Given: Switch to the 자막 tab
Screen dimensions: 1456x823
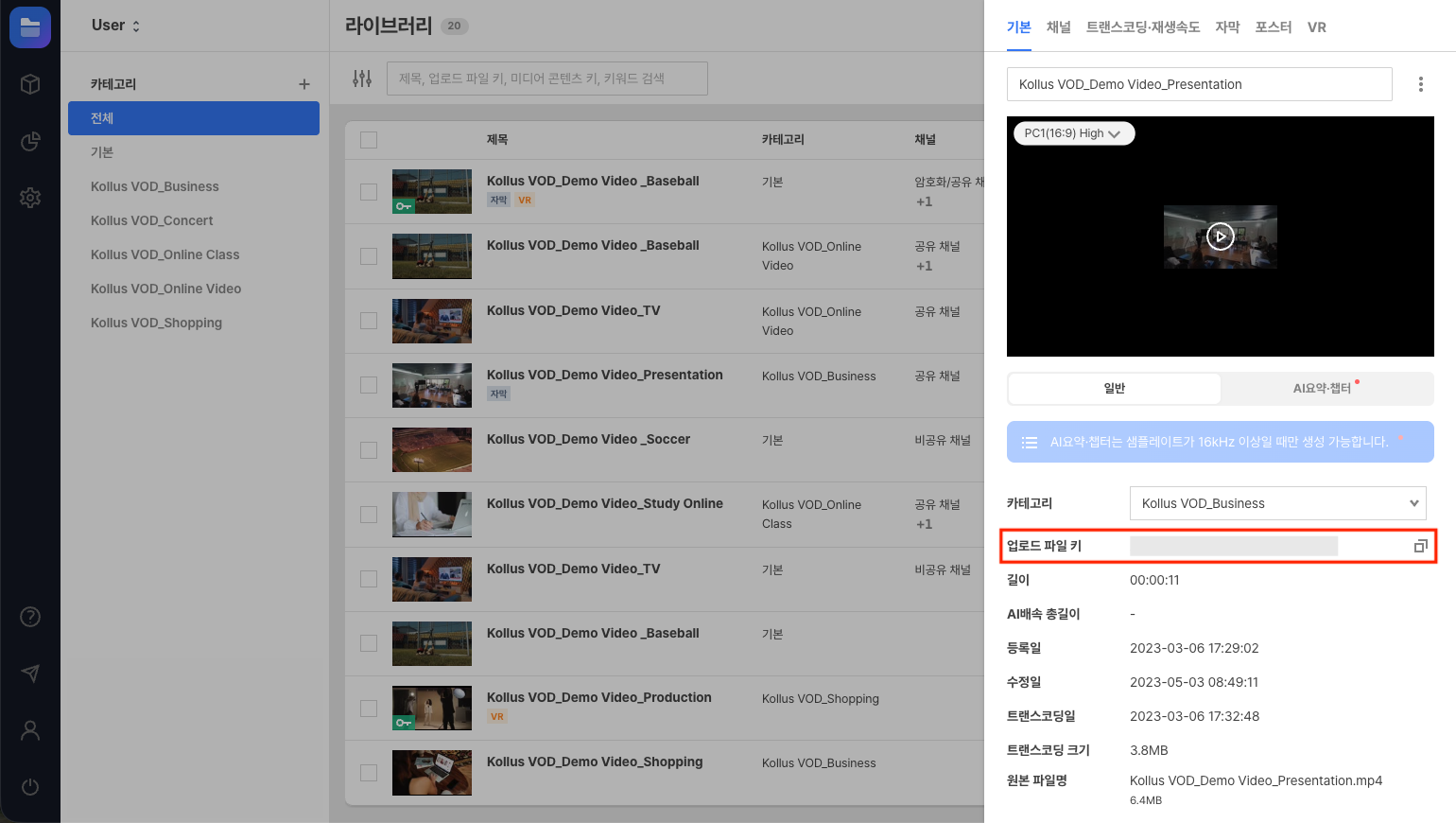Looking at the screenshot, I should click(x=1227, y=27).
